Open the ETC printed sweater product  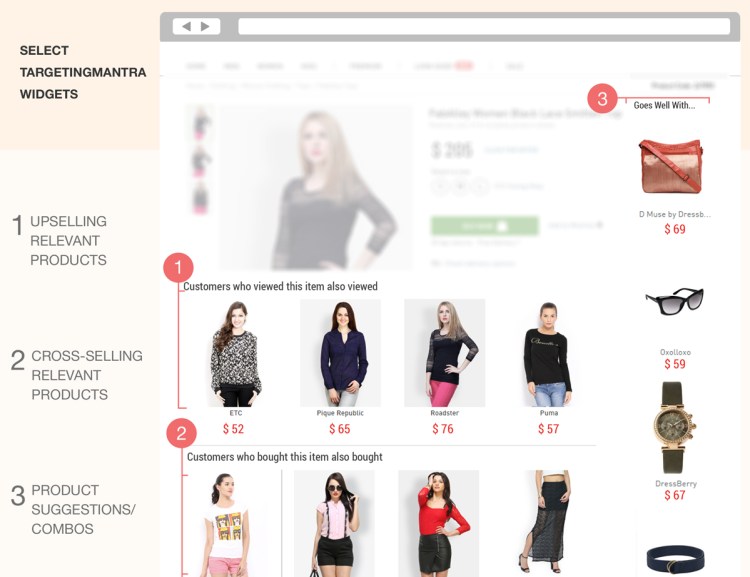[x=235, y=354]
